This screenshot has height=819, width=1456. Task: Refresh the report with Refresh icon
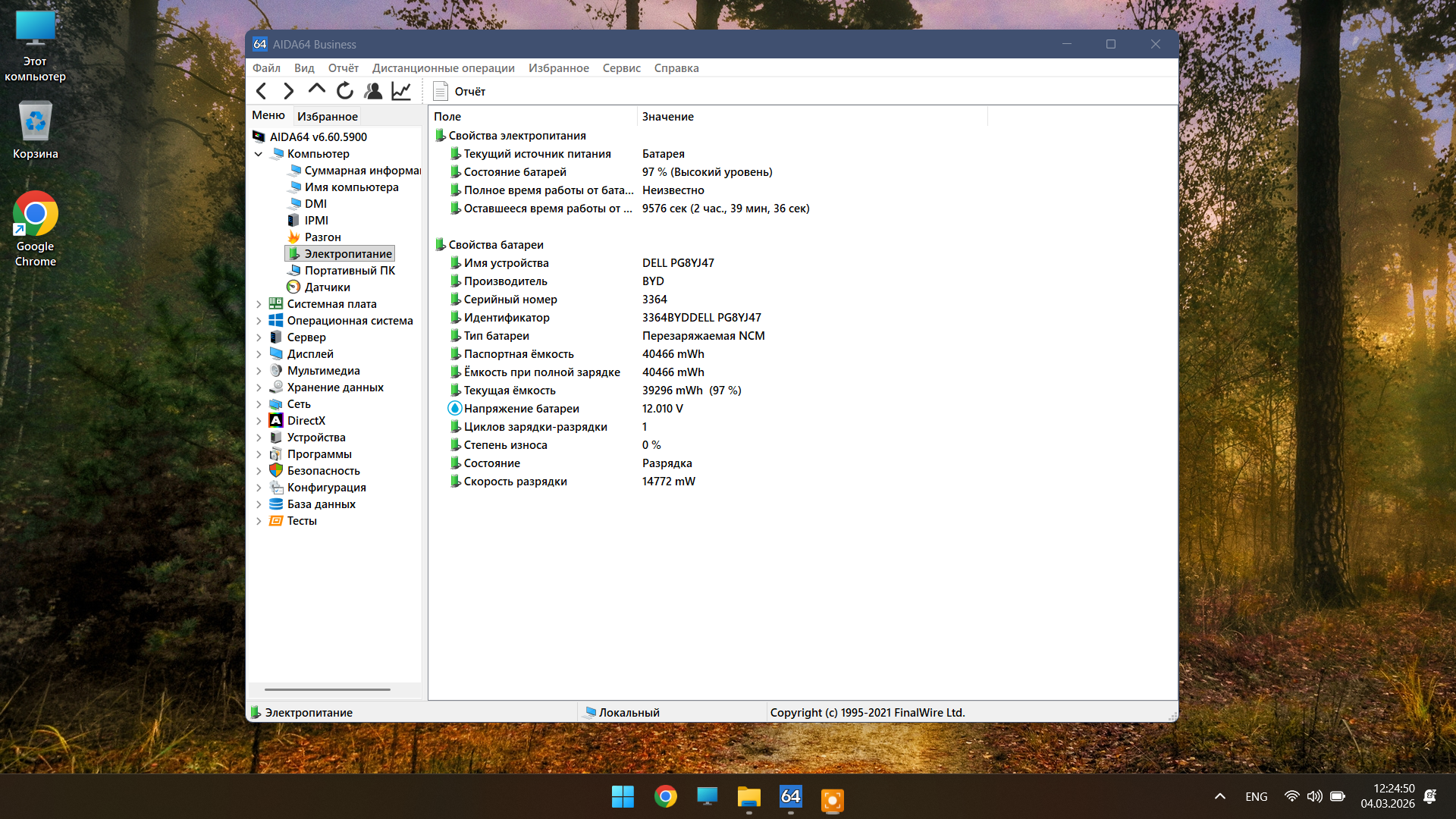(345, 92)
